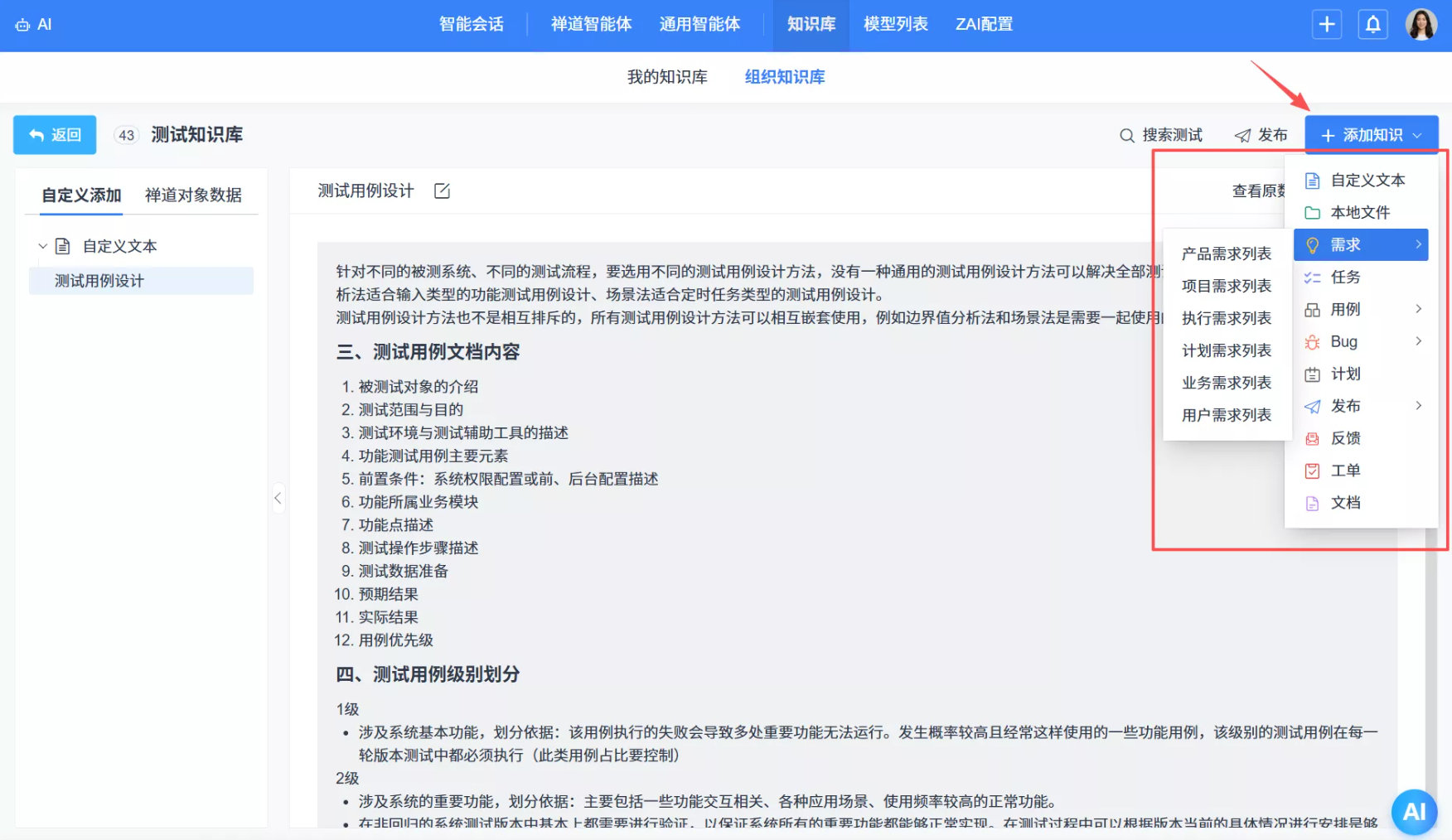Collapse the left sidebar with the chevron

278,498
